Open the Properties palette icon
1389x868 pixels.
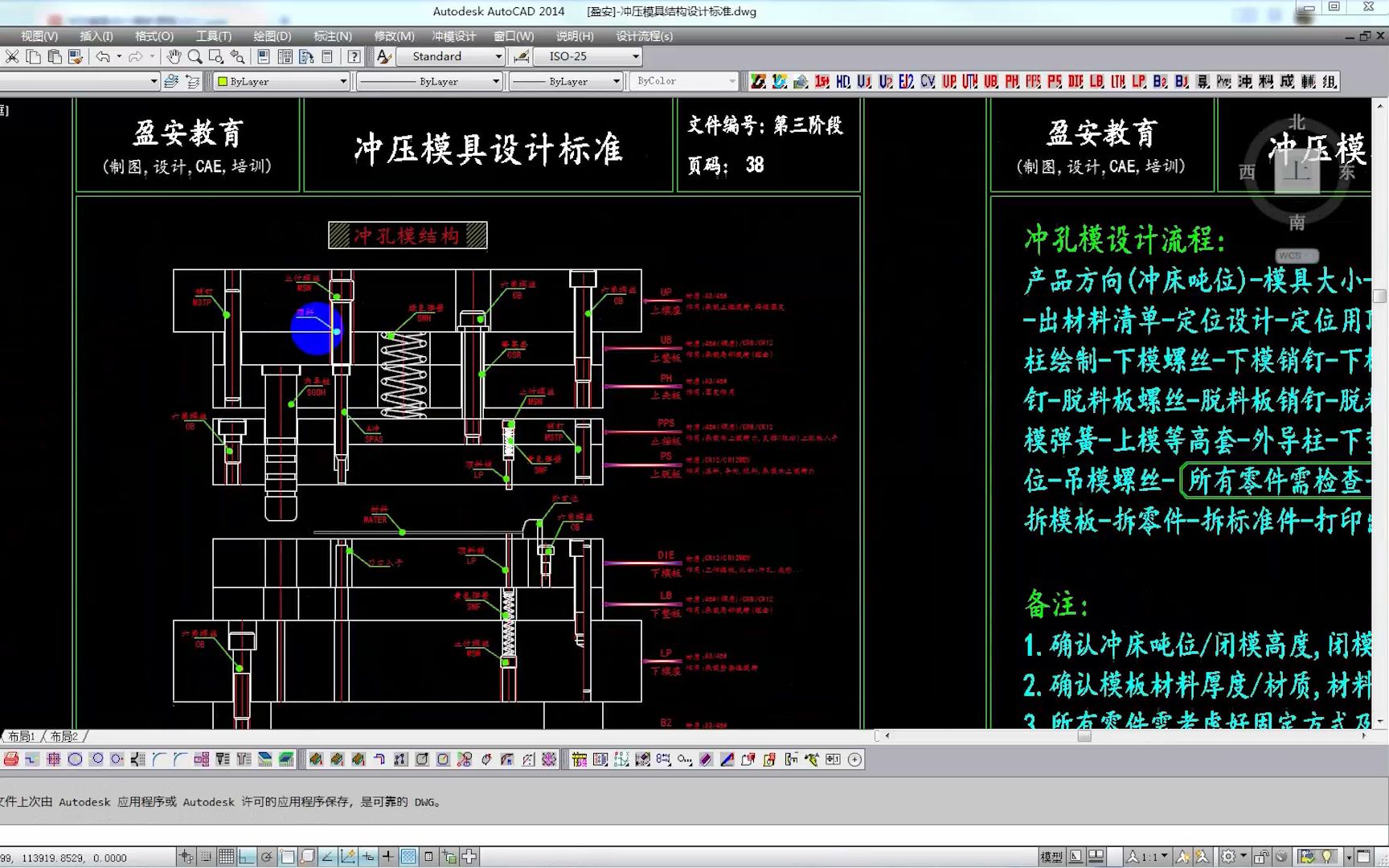[263, 56]
